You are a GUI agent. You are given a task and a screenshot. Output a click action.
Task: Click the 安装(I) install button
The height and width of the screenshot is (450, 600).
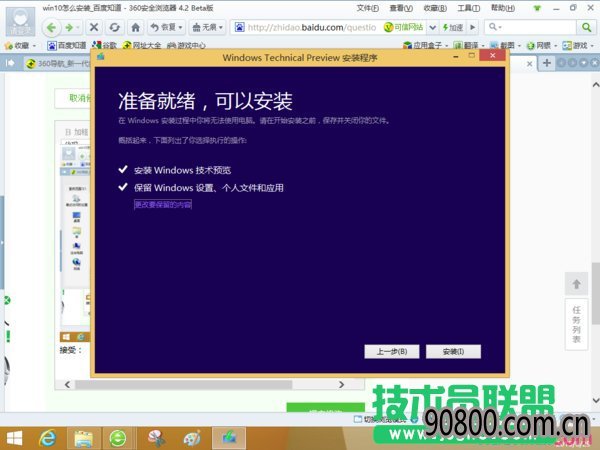pyautogui.click(x=453, y=351)
